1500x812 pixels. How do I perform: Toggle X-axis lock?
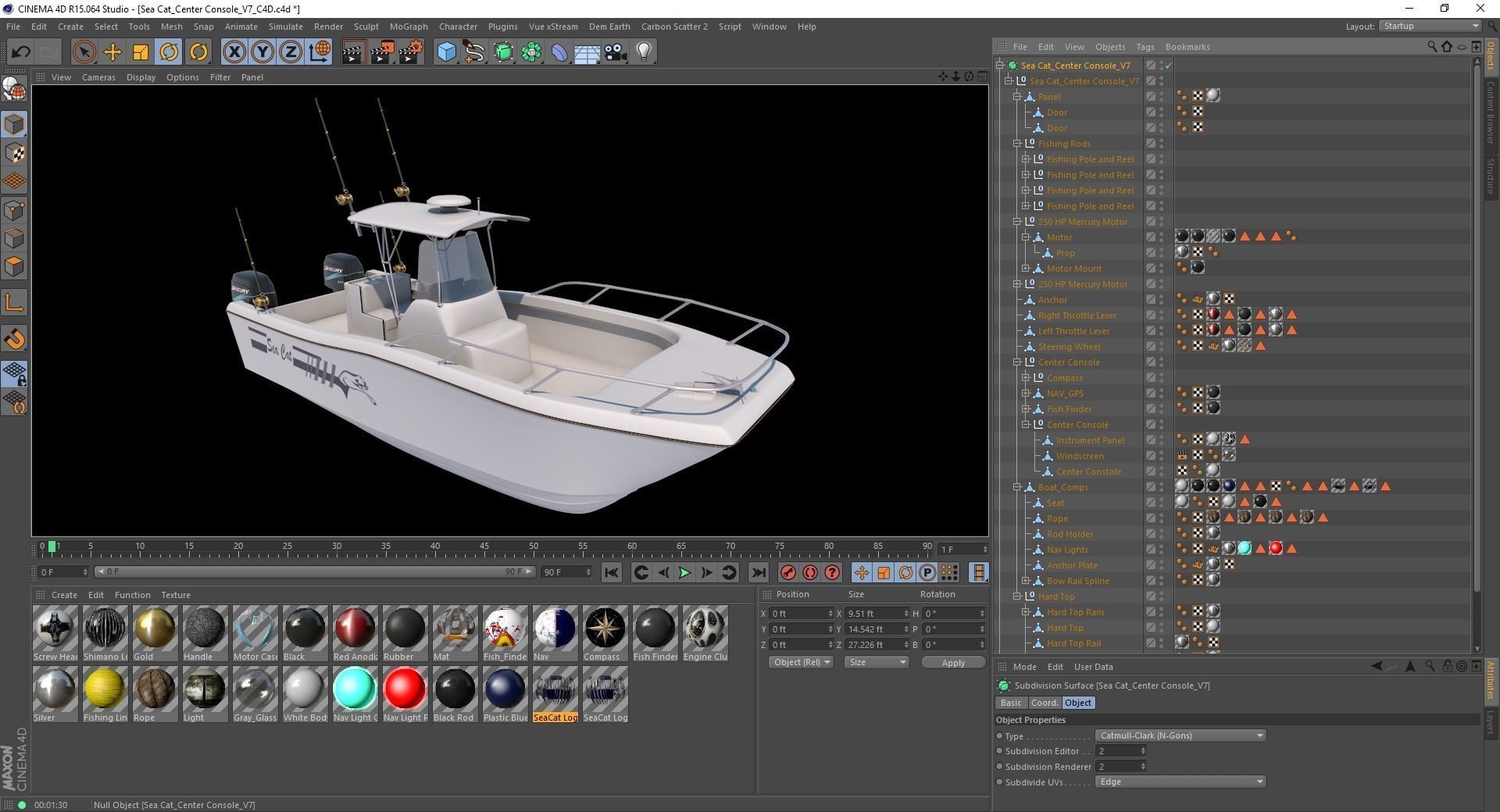tap(234, 52)
